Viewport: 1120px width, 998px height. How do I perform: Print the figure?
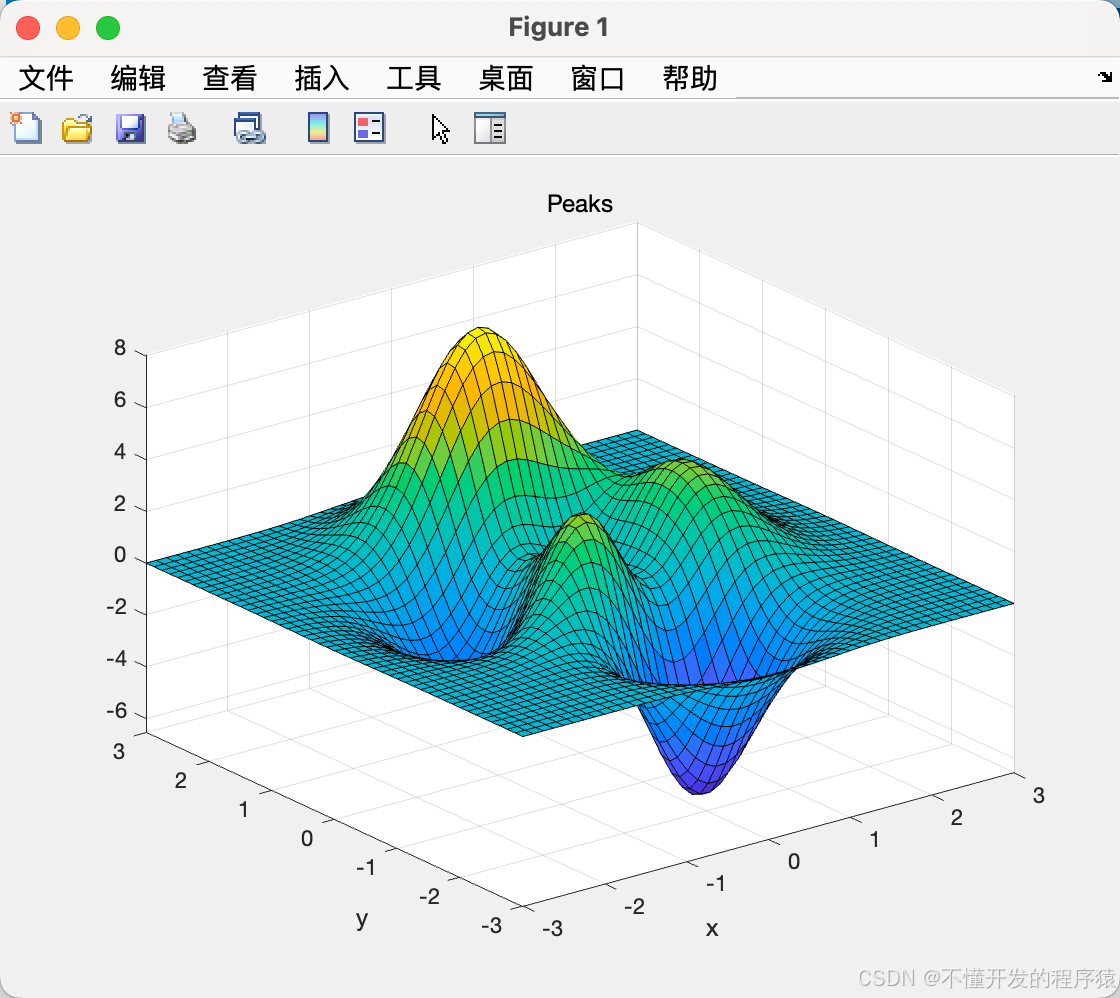pyautogui.click(x=182, y=128)
